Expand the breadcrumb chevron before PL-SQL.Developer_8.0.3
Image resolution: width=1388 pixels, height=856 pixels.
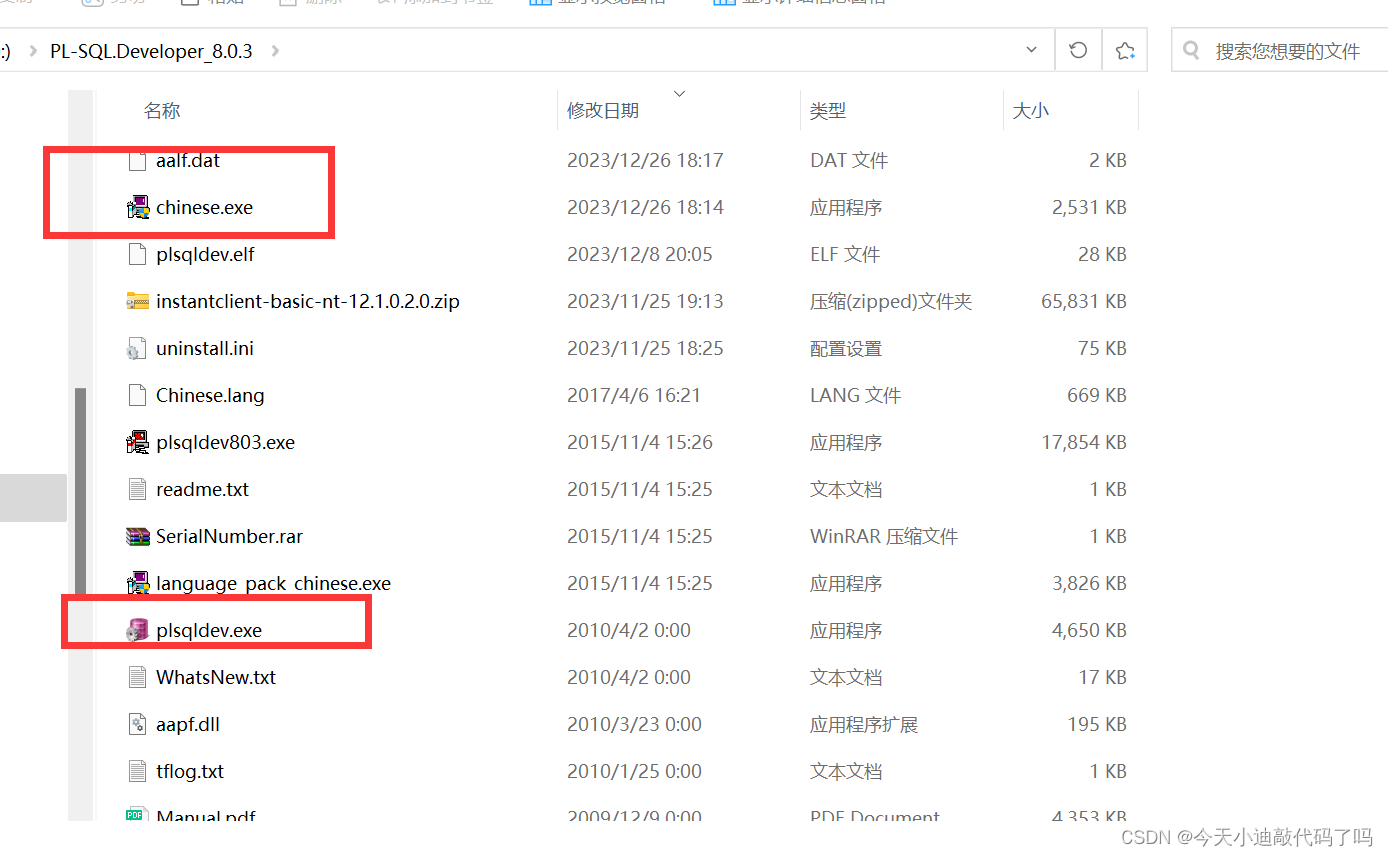click(x=32, y=50)
